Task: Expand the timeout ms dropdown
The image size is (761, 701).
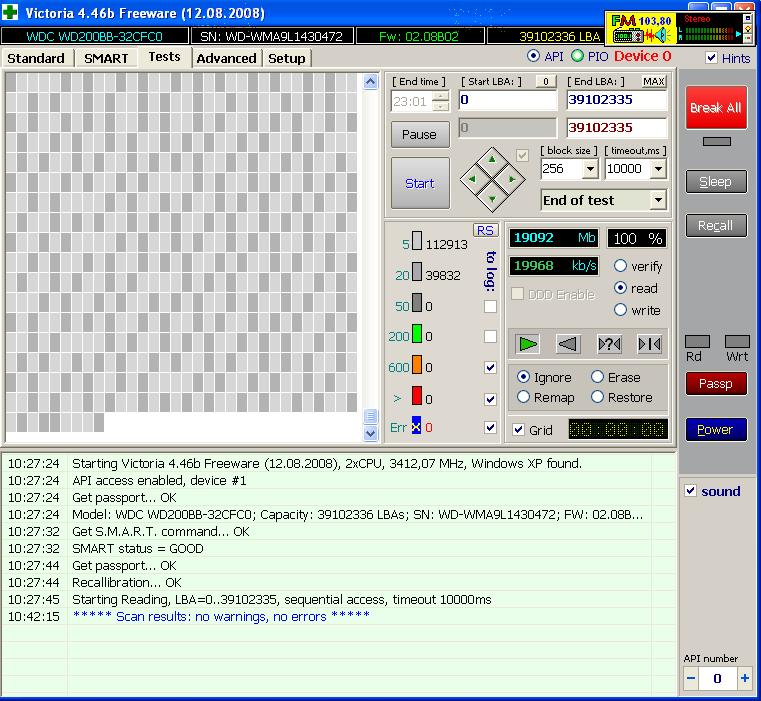Action: (657, 169)
